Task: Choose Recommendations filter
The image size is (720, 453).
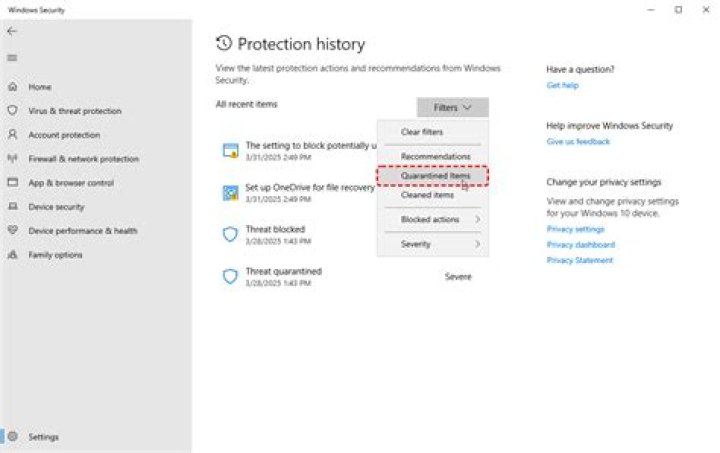Action: coord(435,157)
